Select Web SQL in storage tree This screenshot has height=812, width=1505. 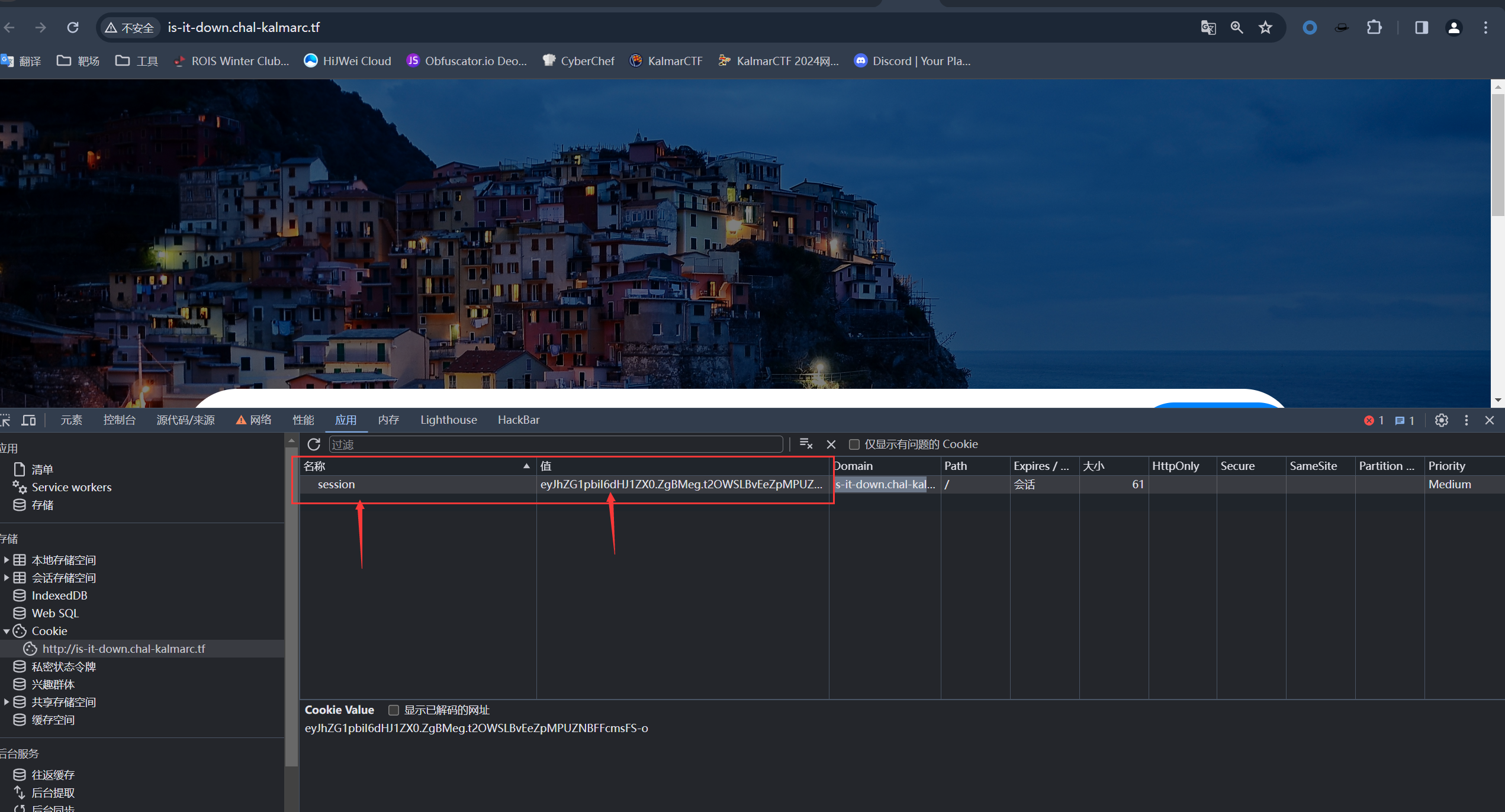point(55,613)
